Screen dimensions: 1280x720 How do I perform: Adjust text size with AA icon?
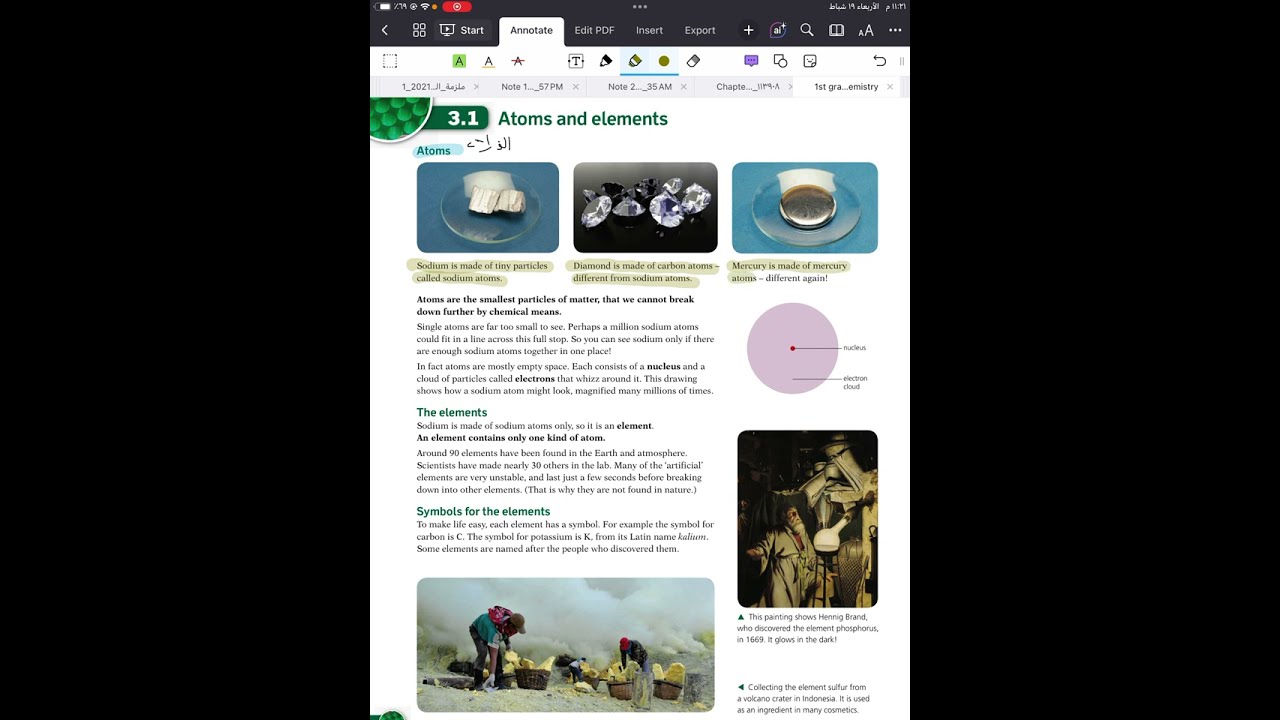(866, 30)
